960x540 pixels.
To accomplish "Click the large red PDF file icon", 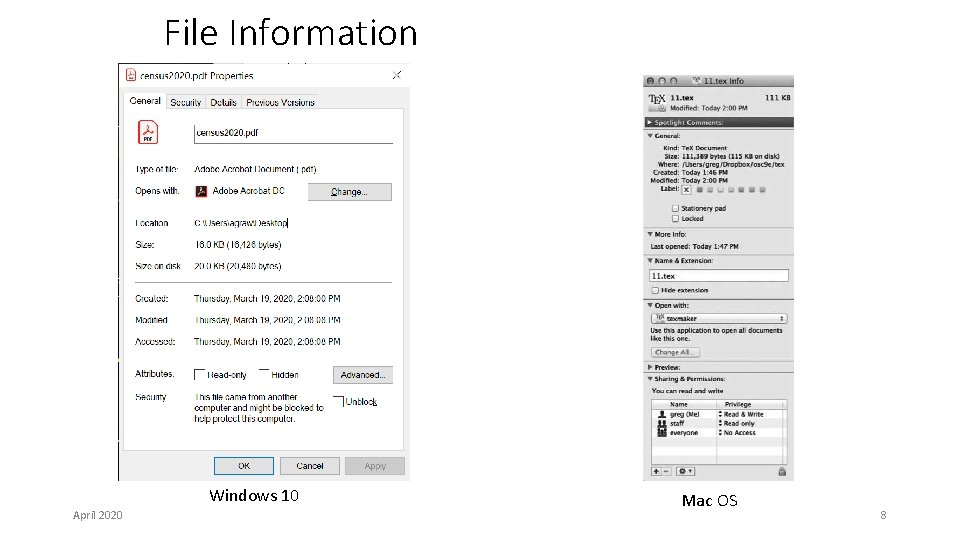I will click(x=148, y=132).
